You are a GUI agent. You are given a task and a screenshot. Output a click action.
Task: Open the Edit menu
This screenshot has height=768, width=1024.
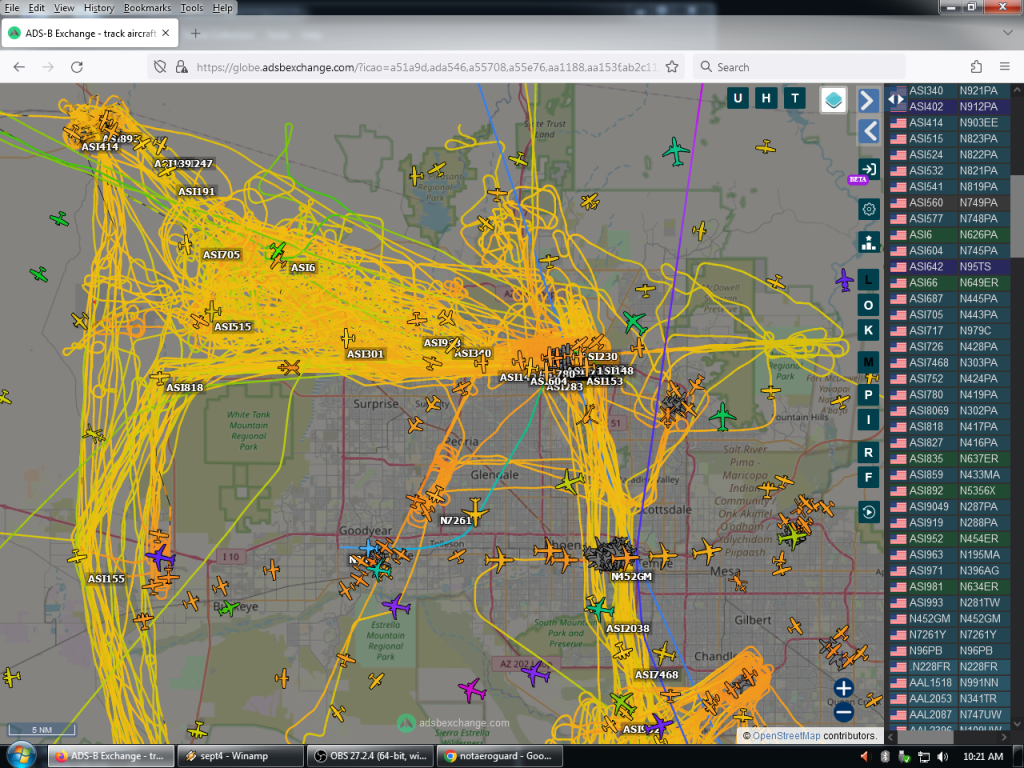37,8
